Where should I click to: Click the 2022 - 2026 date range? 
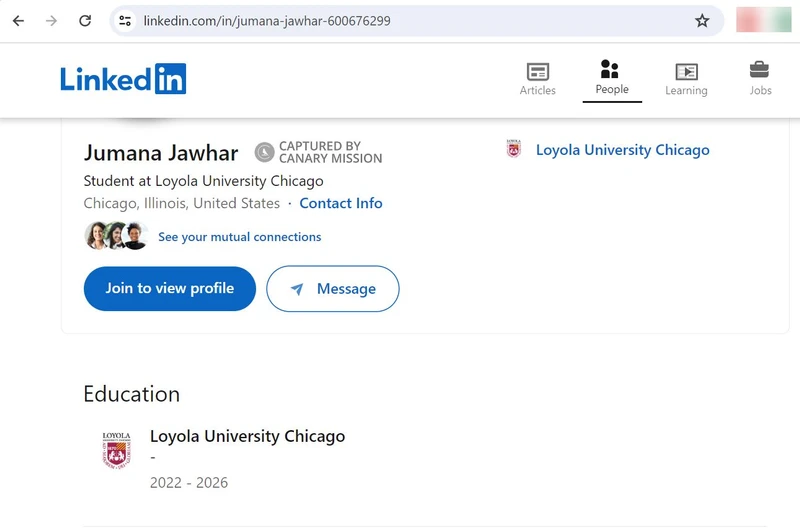point(189,483)
